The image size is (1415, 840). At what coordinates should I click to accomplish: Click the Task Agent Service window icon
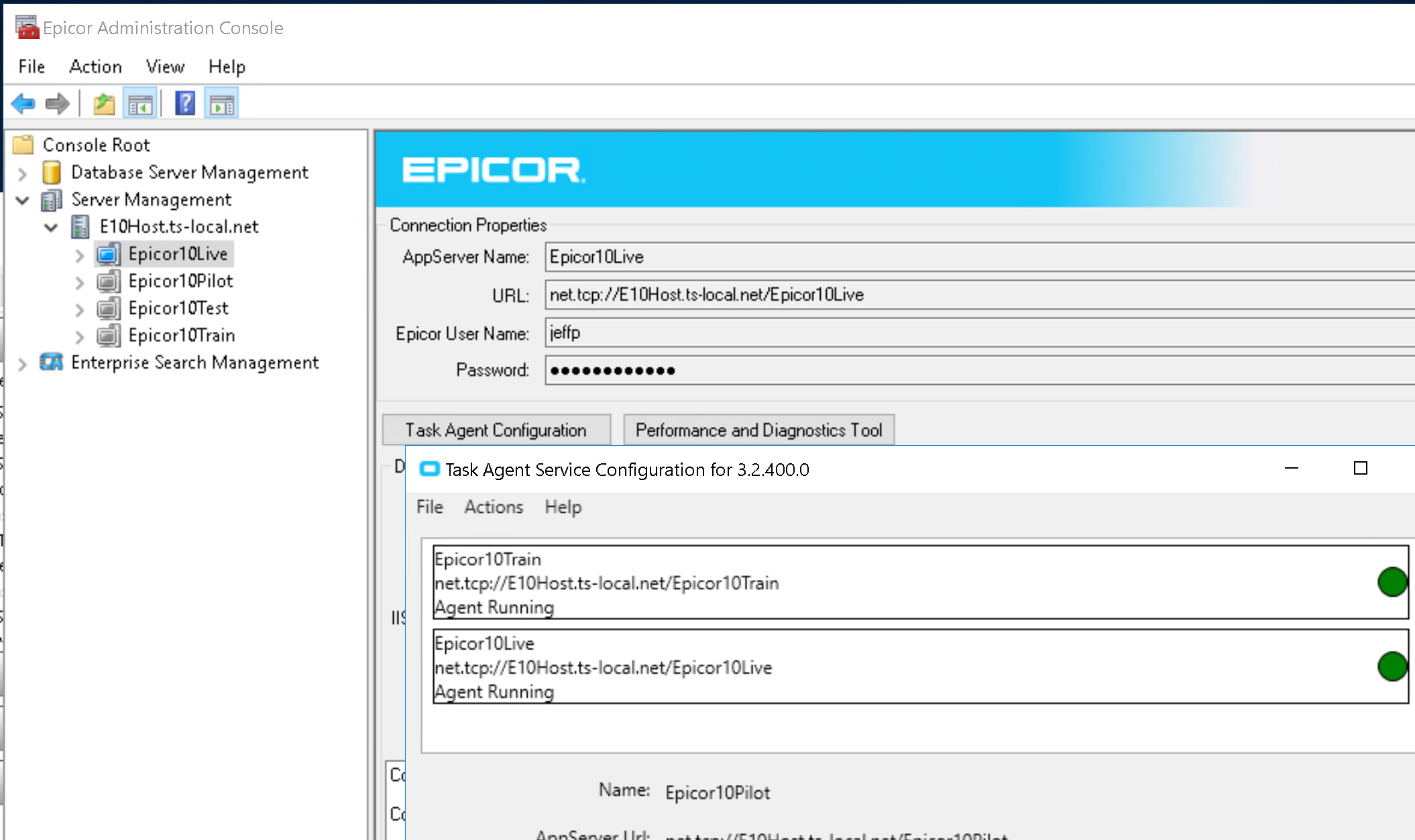(430, 469)
